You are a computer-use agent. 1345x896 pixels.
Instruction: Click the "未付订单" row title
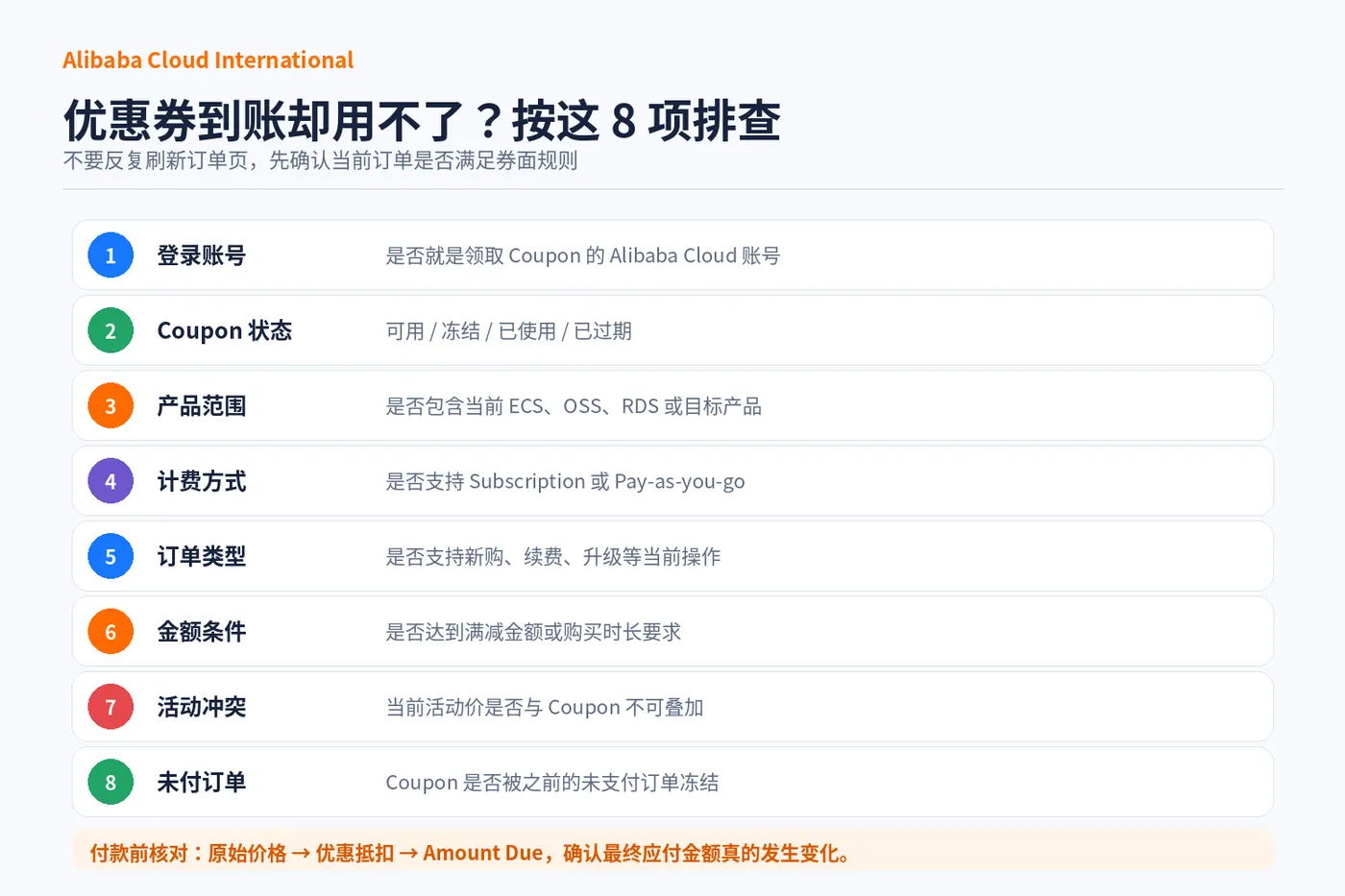point(202,782)
